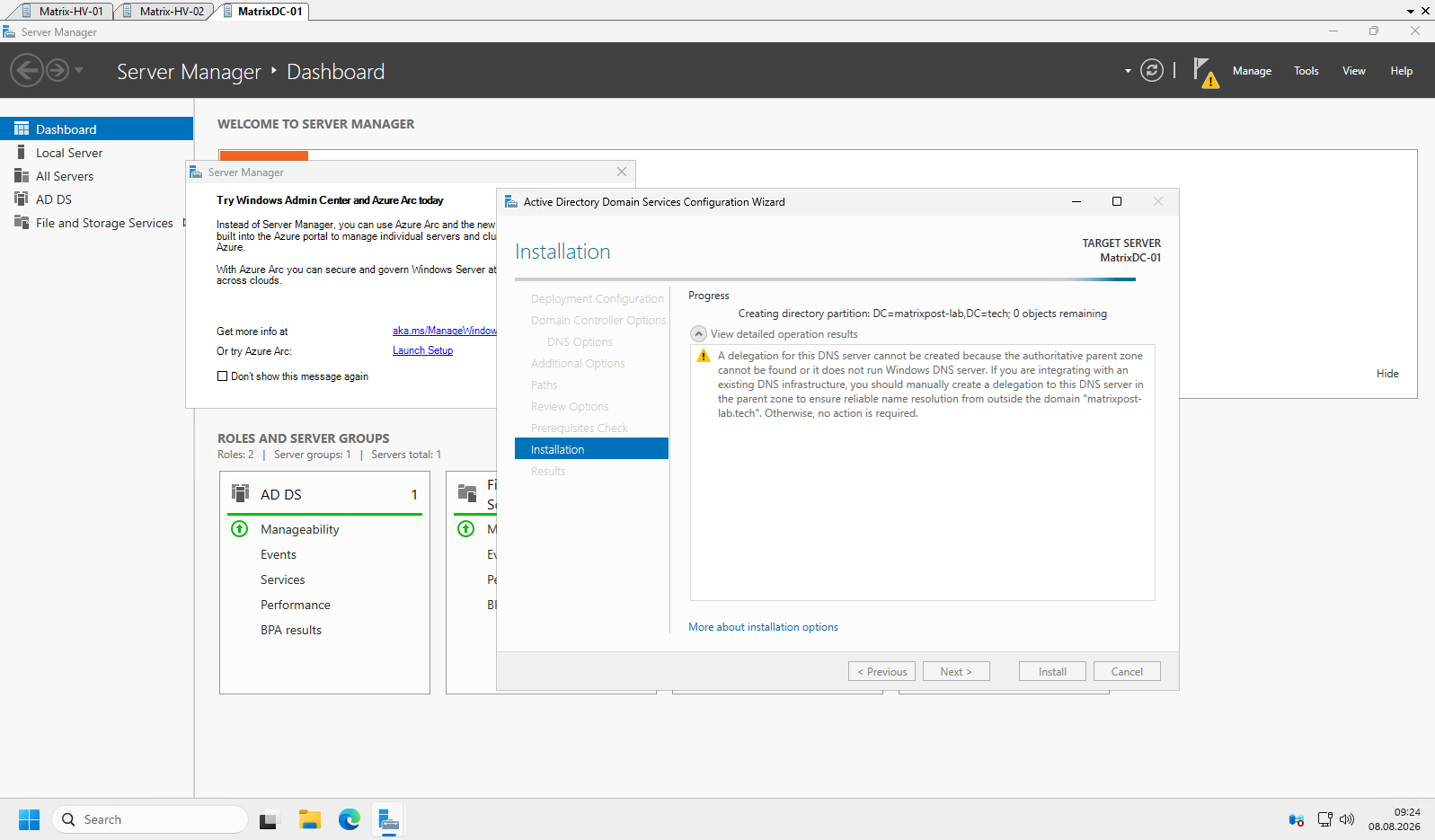Open Task View from the taskbar
Viewport: 1435px width, 840px height.
click(269, 819)
